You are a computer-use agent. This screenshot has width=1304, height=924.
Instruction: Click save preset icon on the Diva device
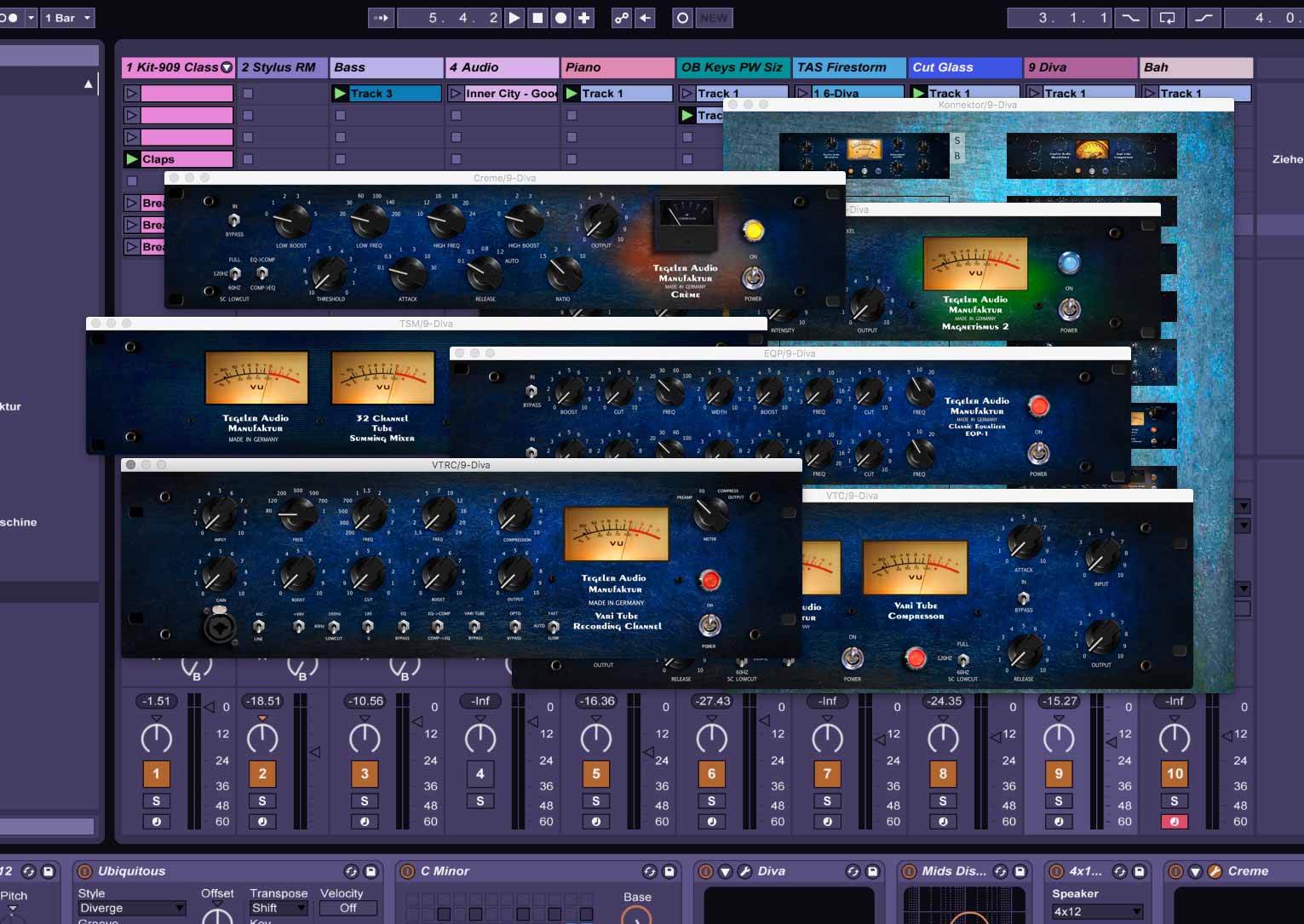[872, 871]
